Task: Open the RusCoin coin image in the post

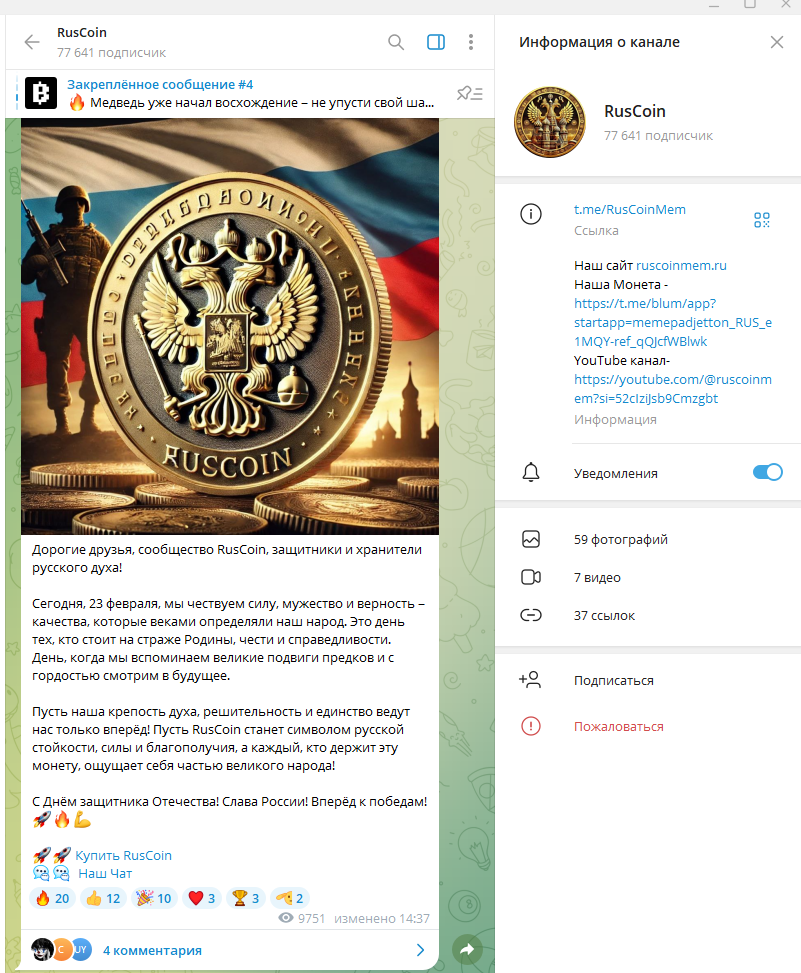Action: pos(230,326)
